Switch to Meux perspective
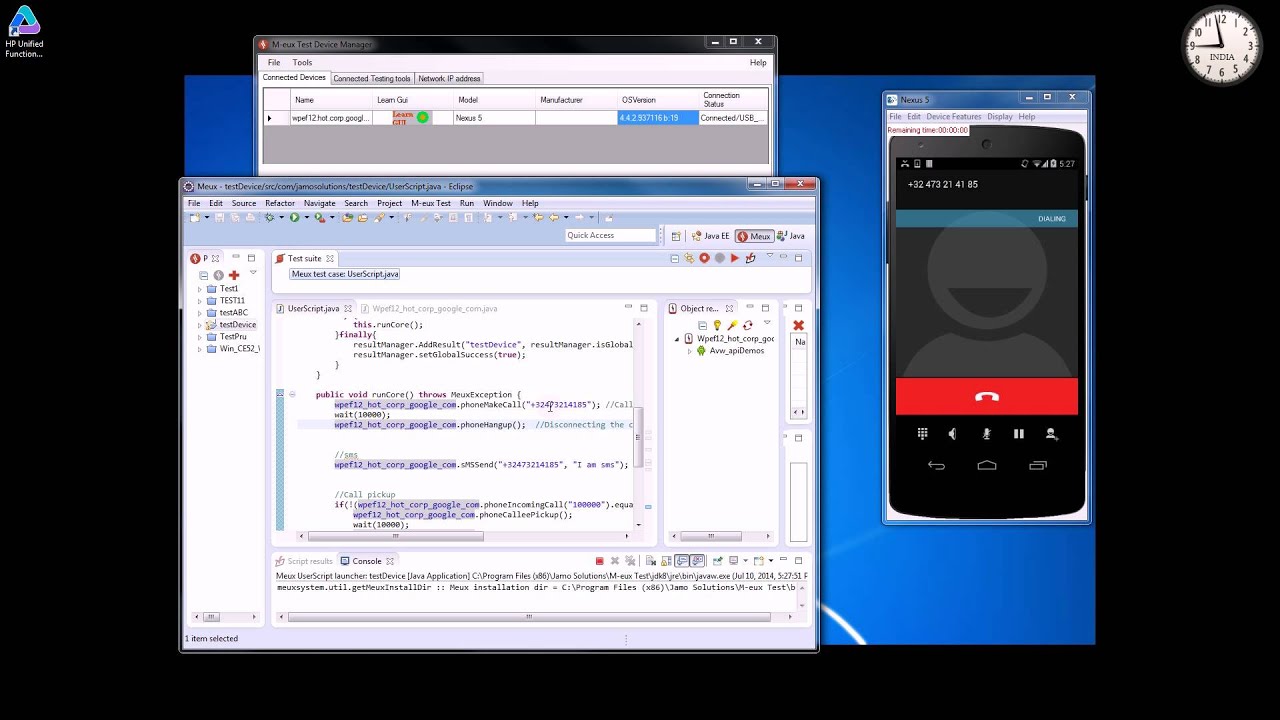This screenshot has width=1280, height=720. (755, 236)
